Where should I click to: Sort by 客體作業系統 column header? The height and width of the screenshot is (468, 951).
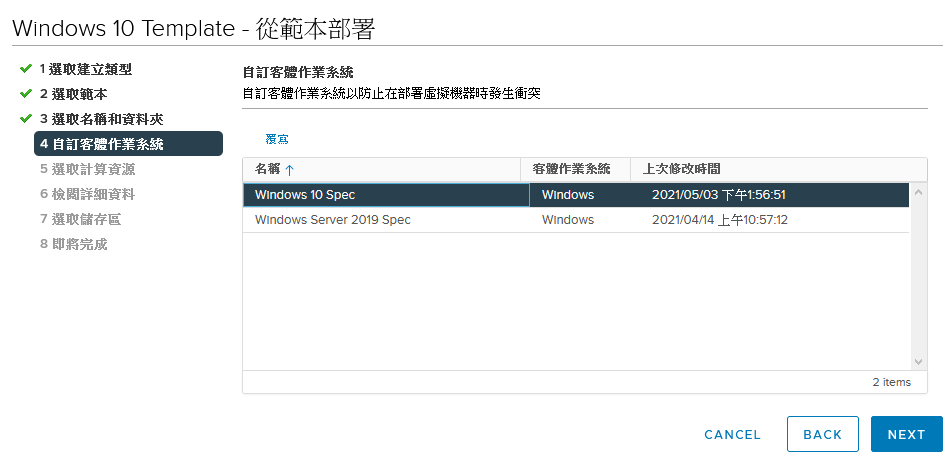click(571, 169)
